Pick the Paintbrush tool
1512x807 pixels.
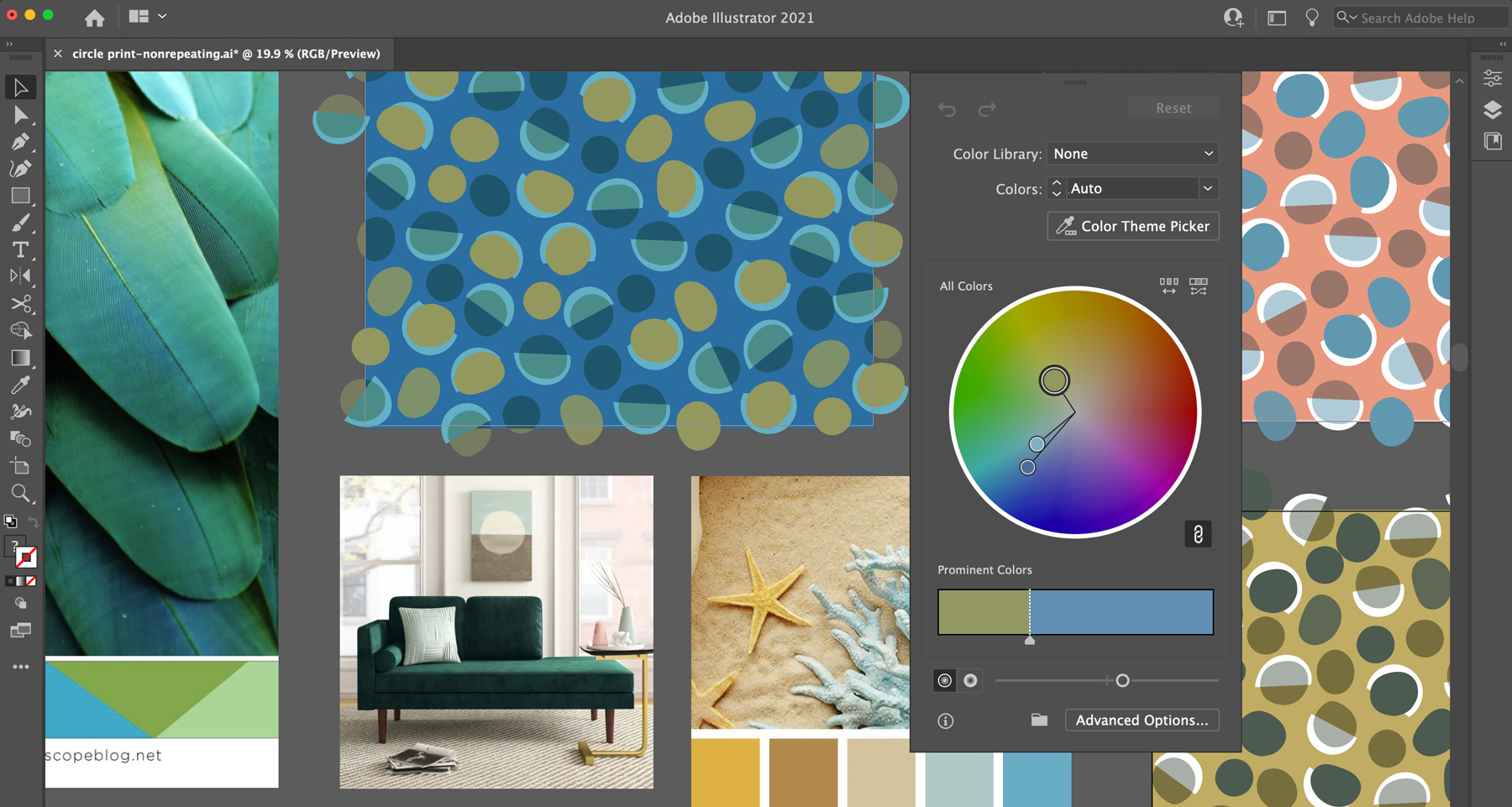tap(21, 221)
